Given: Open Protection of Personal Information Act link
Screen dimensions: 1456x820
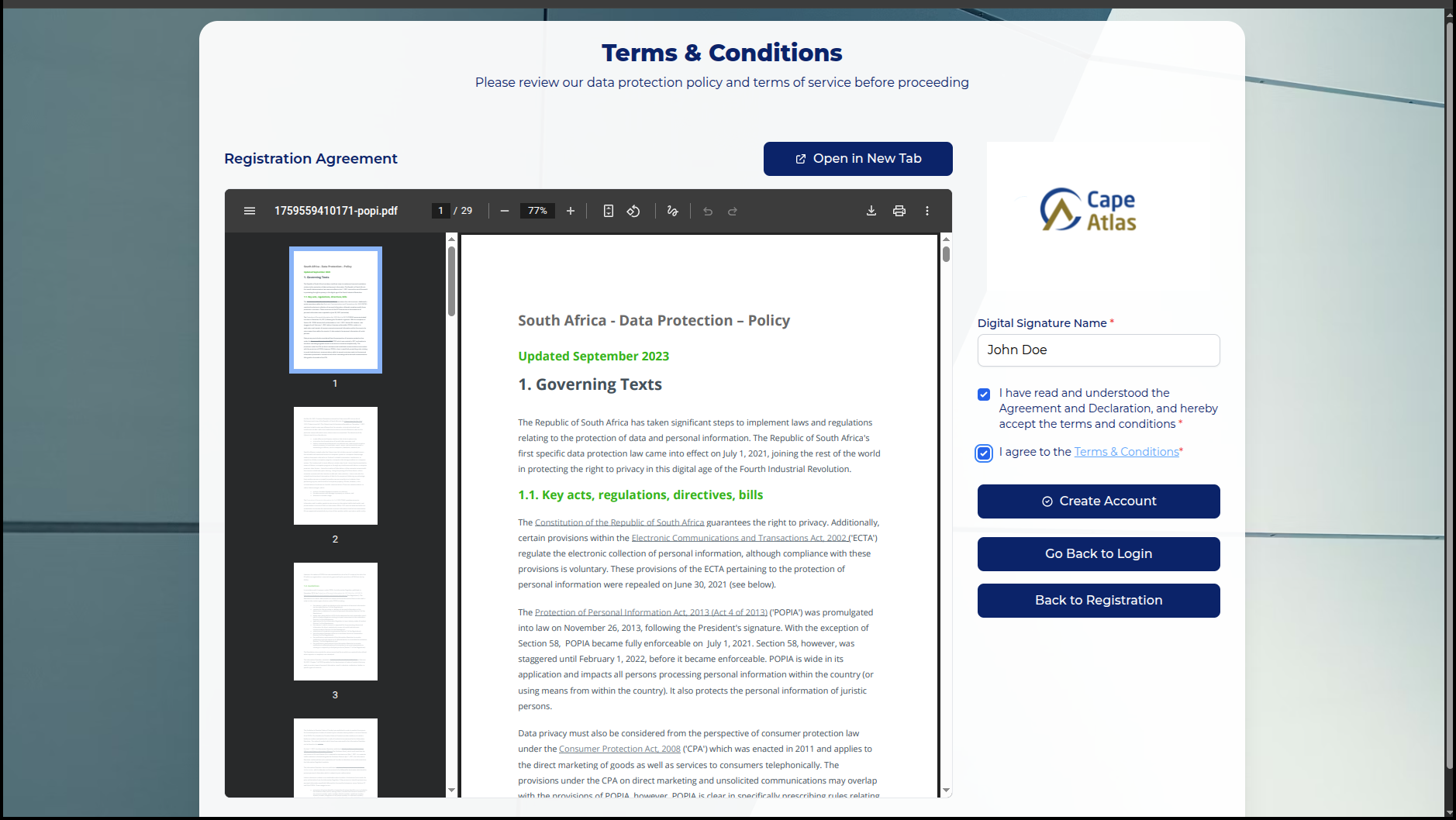Looking at the screenshot, I should tap(651, 612).
